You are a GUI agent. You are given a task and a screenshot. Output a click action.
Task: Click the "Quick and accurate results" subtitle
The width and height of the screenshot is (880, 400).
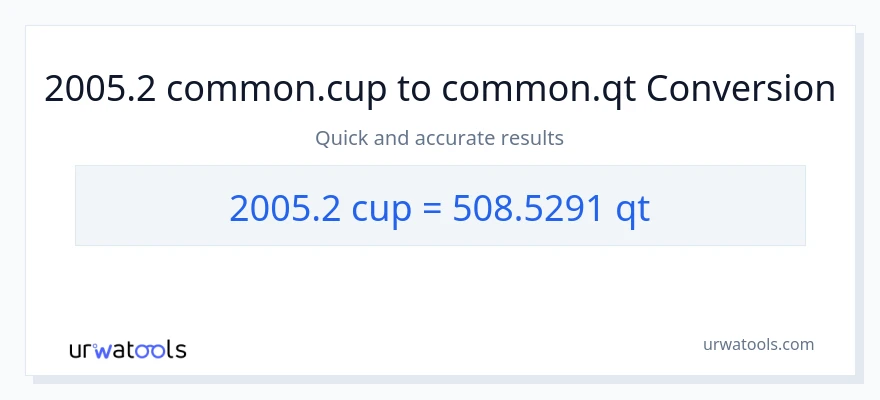pyautogui.click(x=440, y=138)
